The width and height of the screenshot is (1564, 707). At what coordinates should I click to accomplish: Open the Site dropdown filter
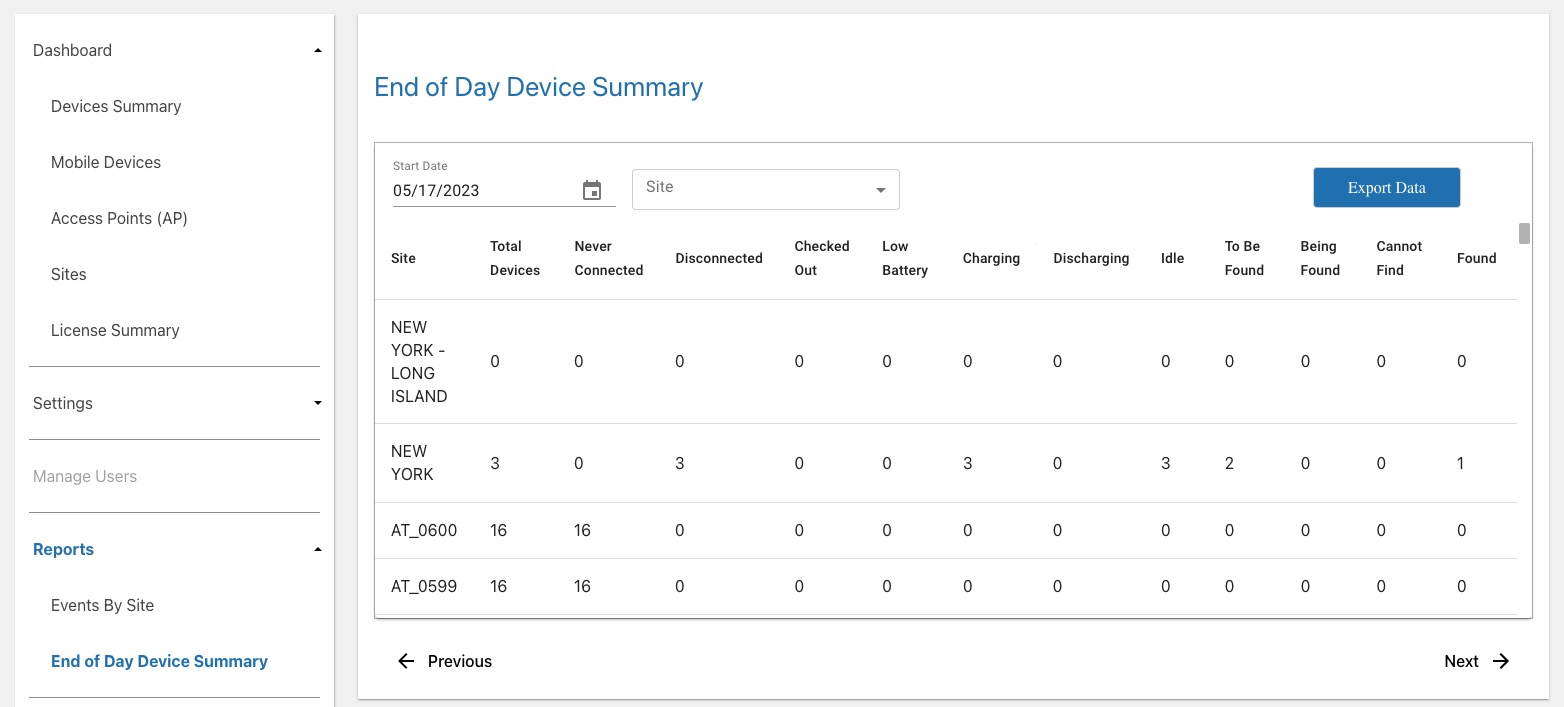coord(765,189)
